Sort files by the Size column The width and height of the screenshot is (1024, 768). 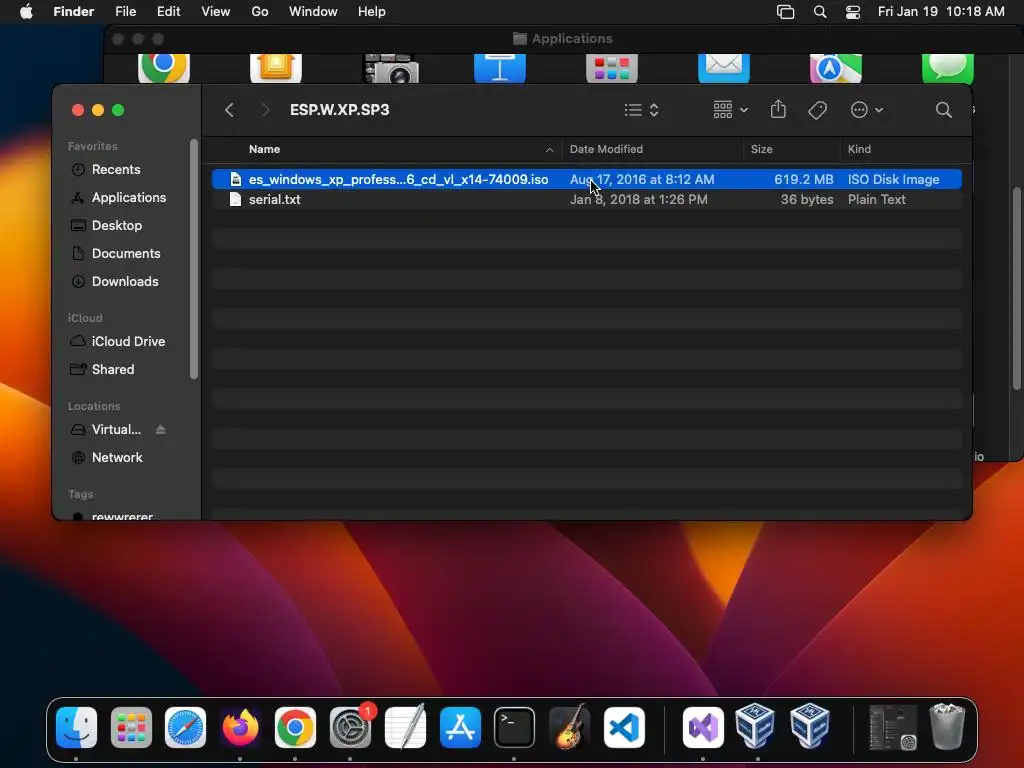point(761,149)
